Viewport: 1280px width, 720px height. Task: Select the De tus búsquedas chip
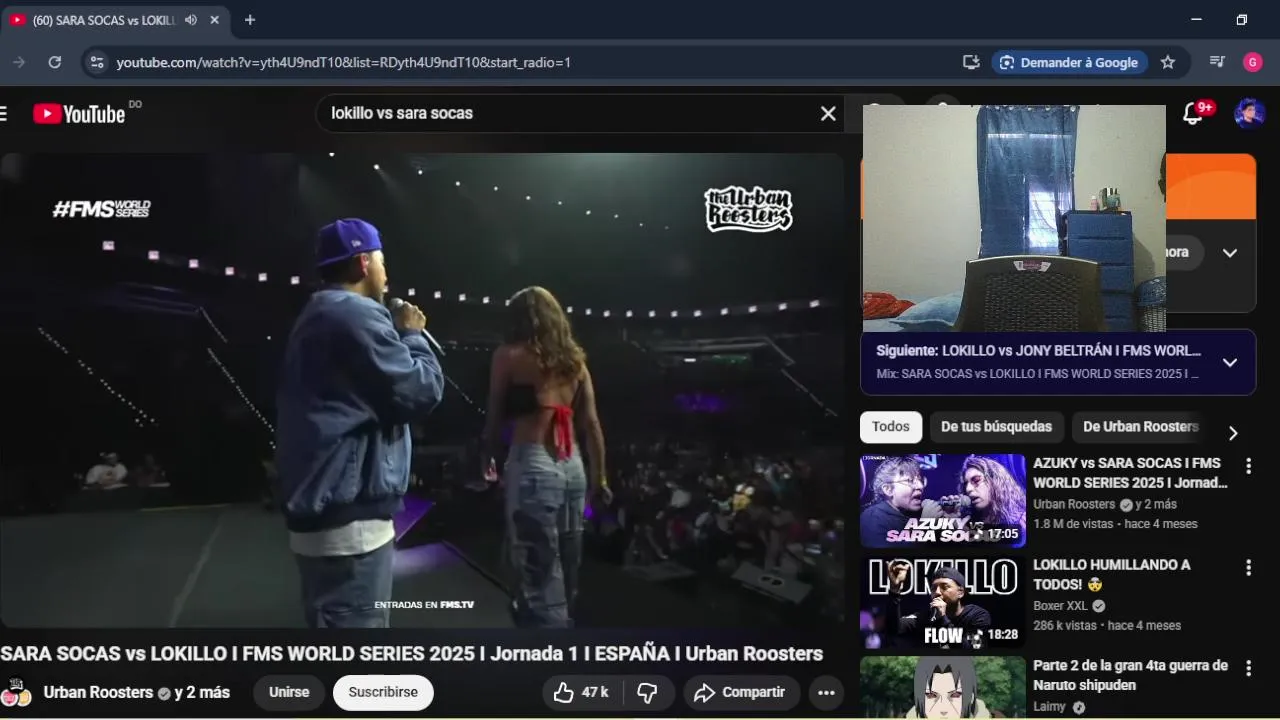996,427
